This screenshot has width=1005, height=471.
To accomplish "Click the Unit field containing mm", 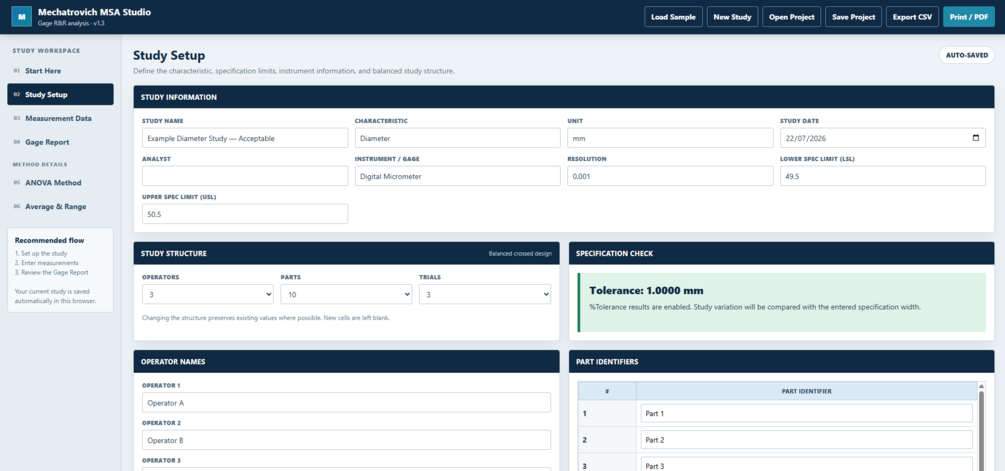I will (x=670, y=138).
